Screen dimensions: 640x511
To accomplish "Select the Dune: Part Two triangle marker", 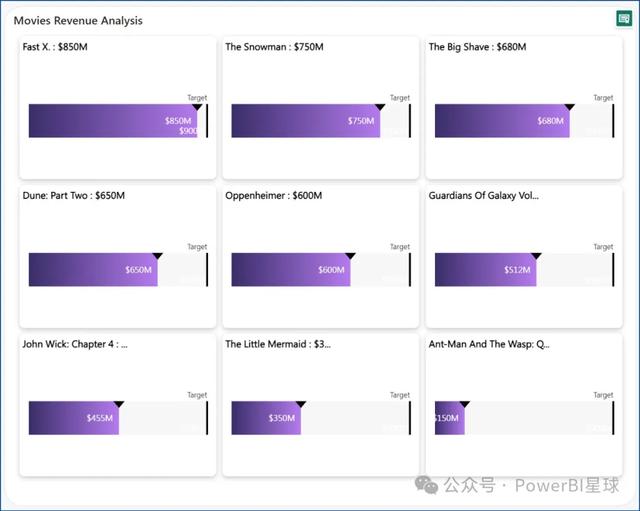I will (x=158, y=256).
